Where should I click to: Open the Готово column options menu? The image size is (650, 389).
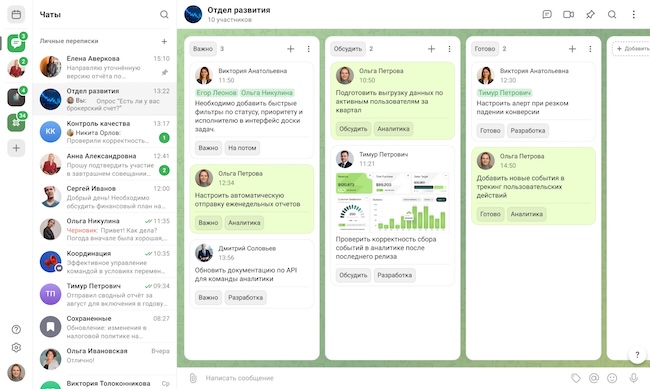[x=590, y=49]
